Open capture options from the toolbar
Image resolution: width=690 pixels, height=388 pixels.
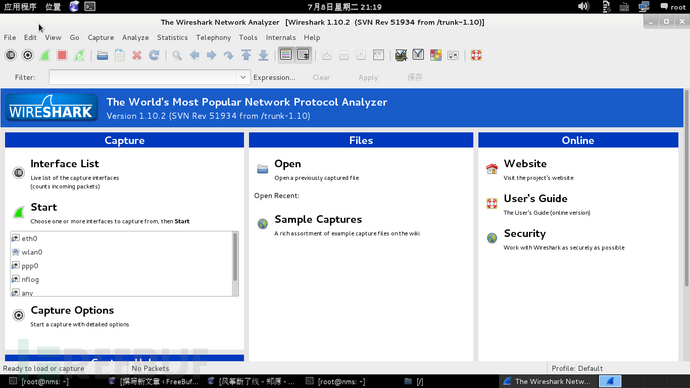coord(28,55)
